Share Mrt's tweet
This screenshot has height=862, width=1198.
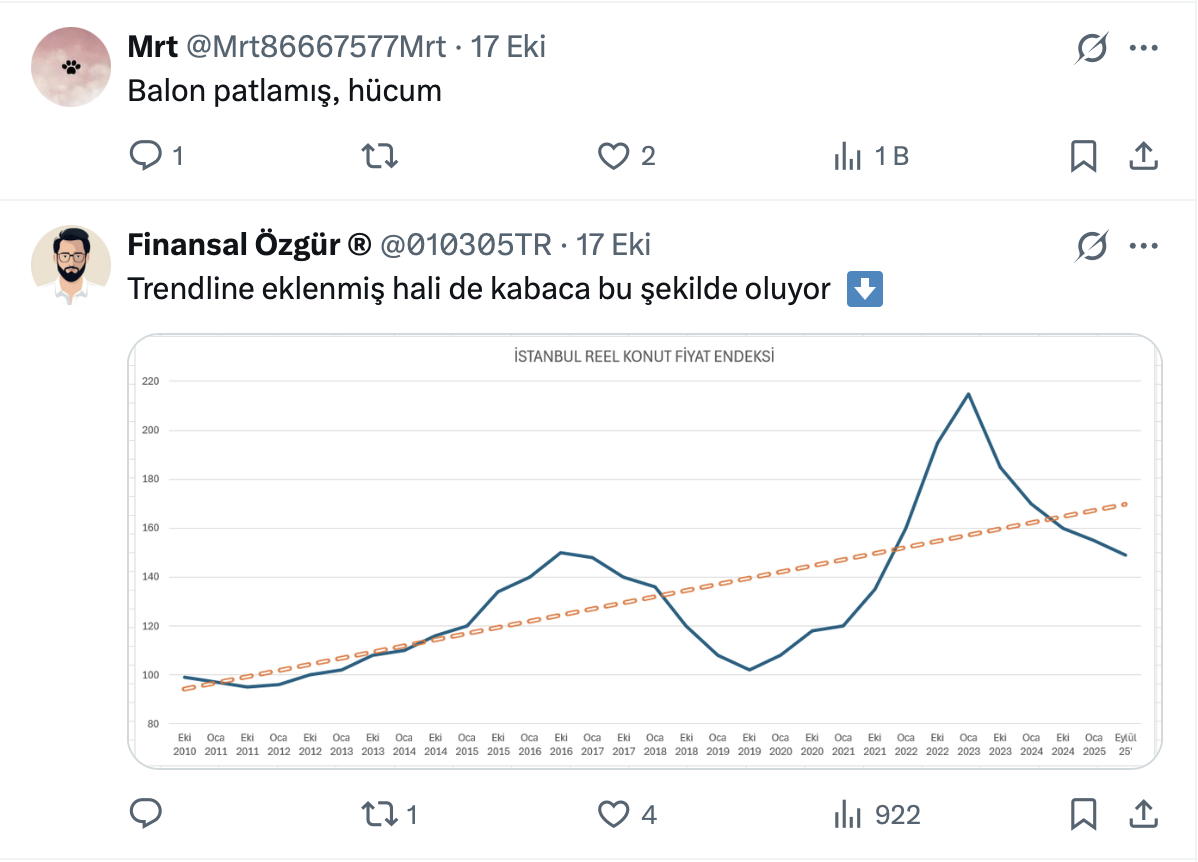1143,156
